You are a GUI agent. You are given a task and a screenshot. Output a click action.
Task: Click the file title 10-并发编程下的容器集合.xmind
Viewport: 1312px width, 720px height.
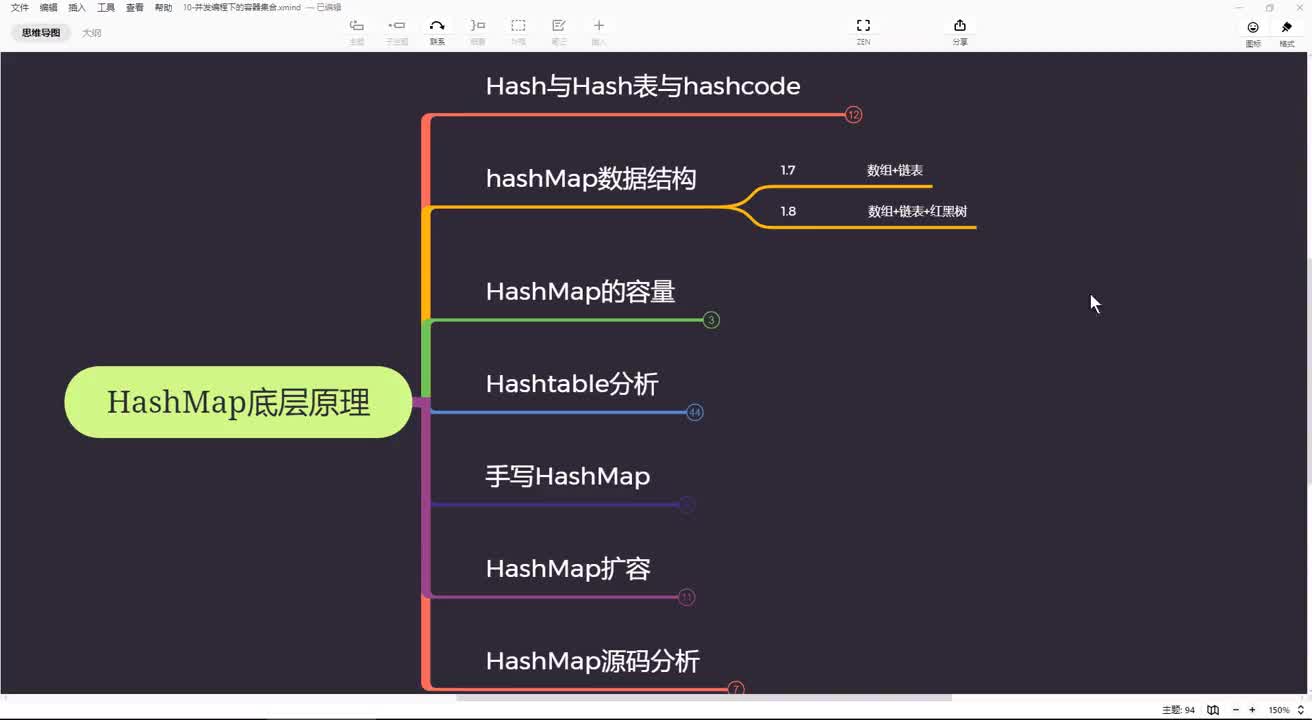(x=242, y=7)
